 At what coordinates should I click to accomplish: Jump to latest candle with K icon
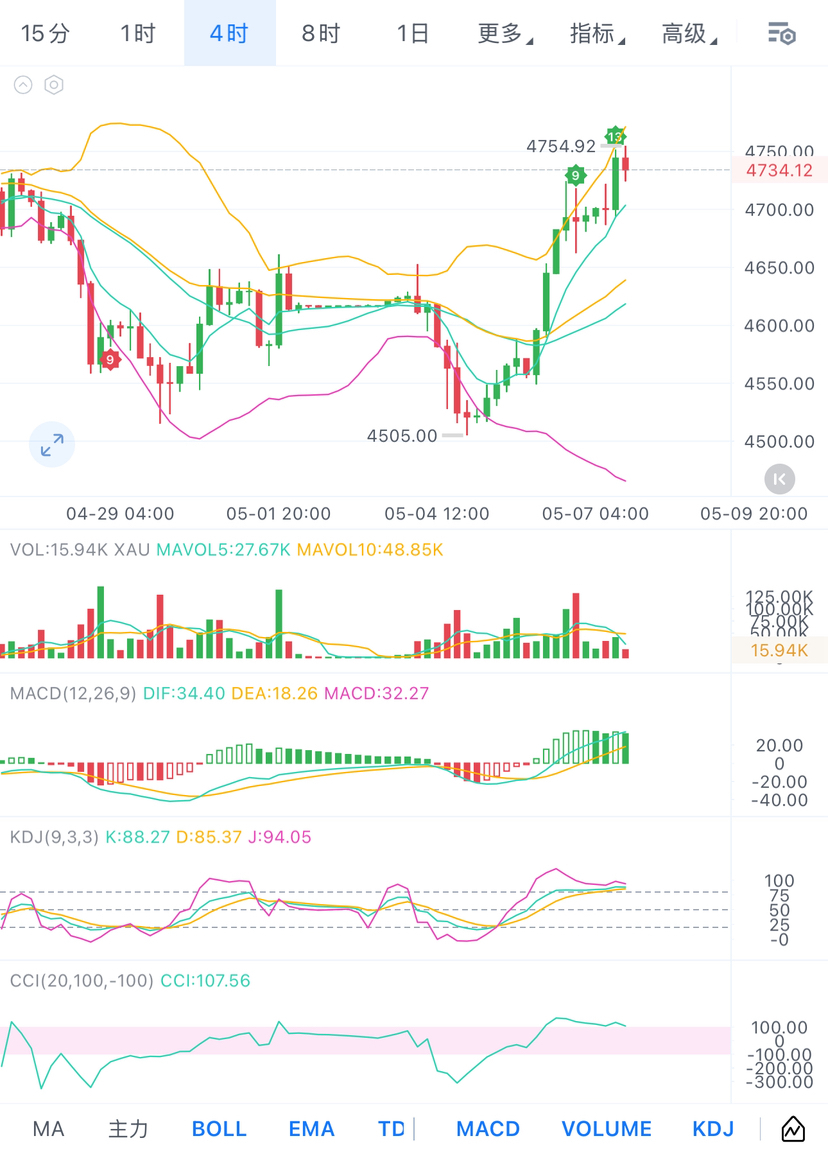tap(779, 479)
